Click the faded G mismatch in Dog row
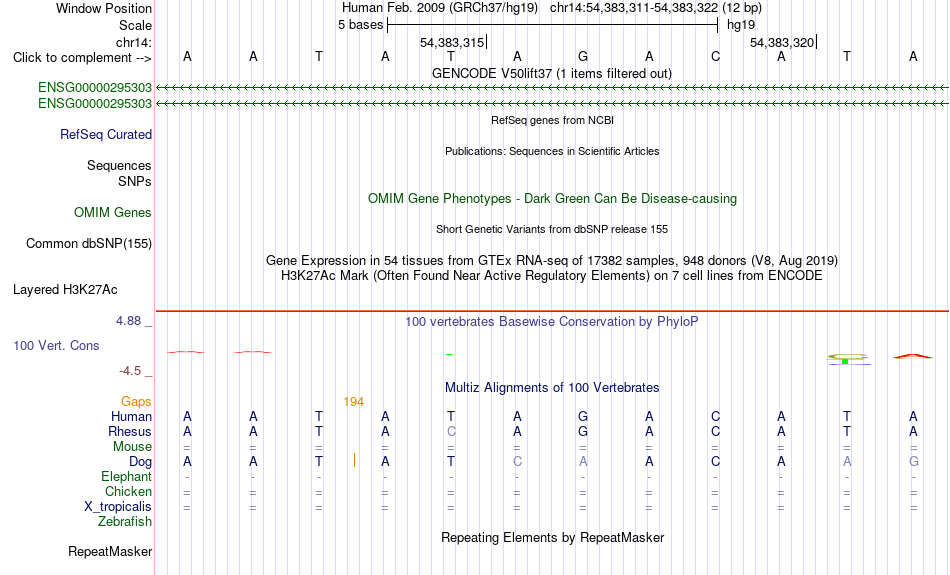The image size is (950, 575). pyautogui.click(x=914, y=461)
